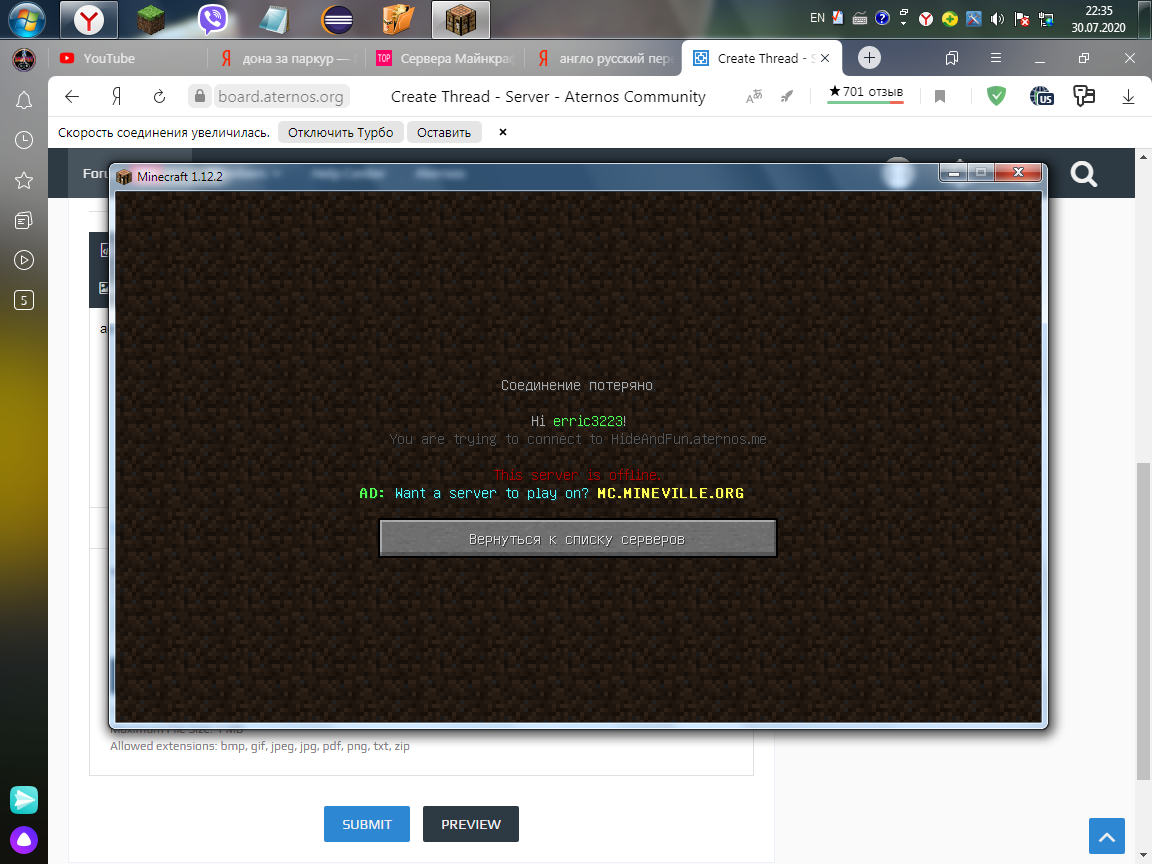1152x864 pixels.
Task: Click the board.aternos.org address field
Action: pos(281,96)
